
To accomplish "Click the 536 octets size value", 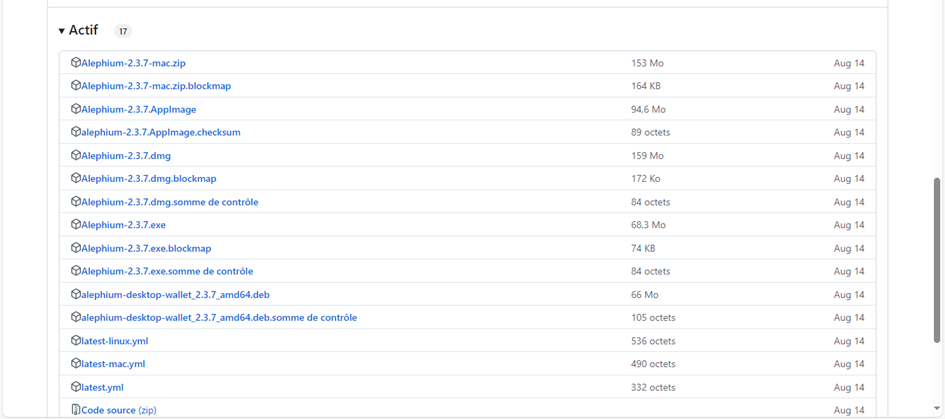I will coord(653,341).
